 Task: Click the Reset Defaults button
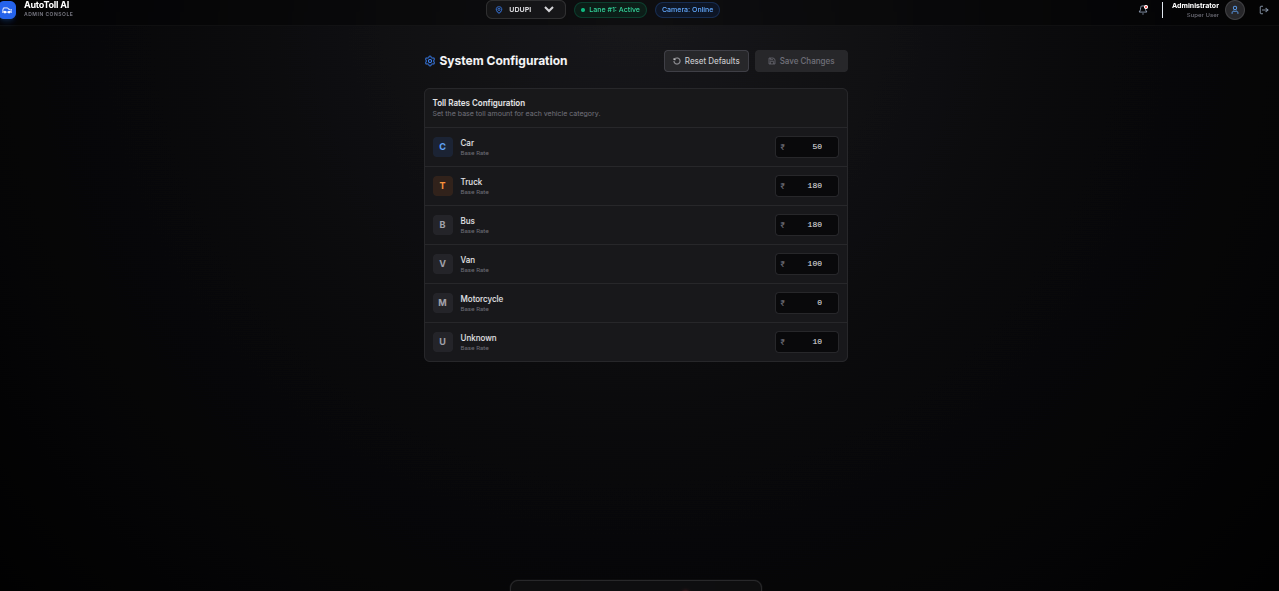706,61
